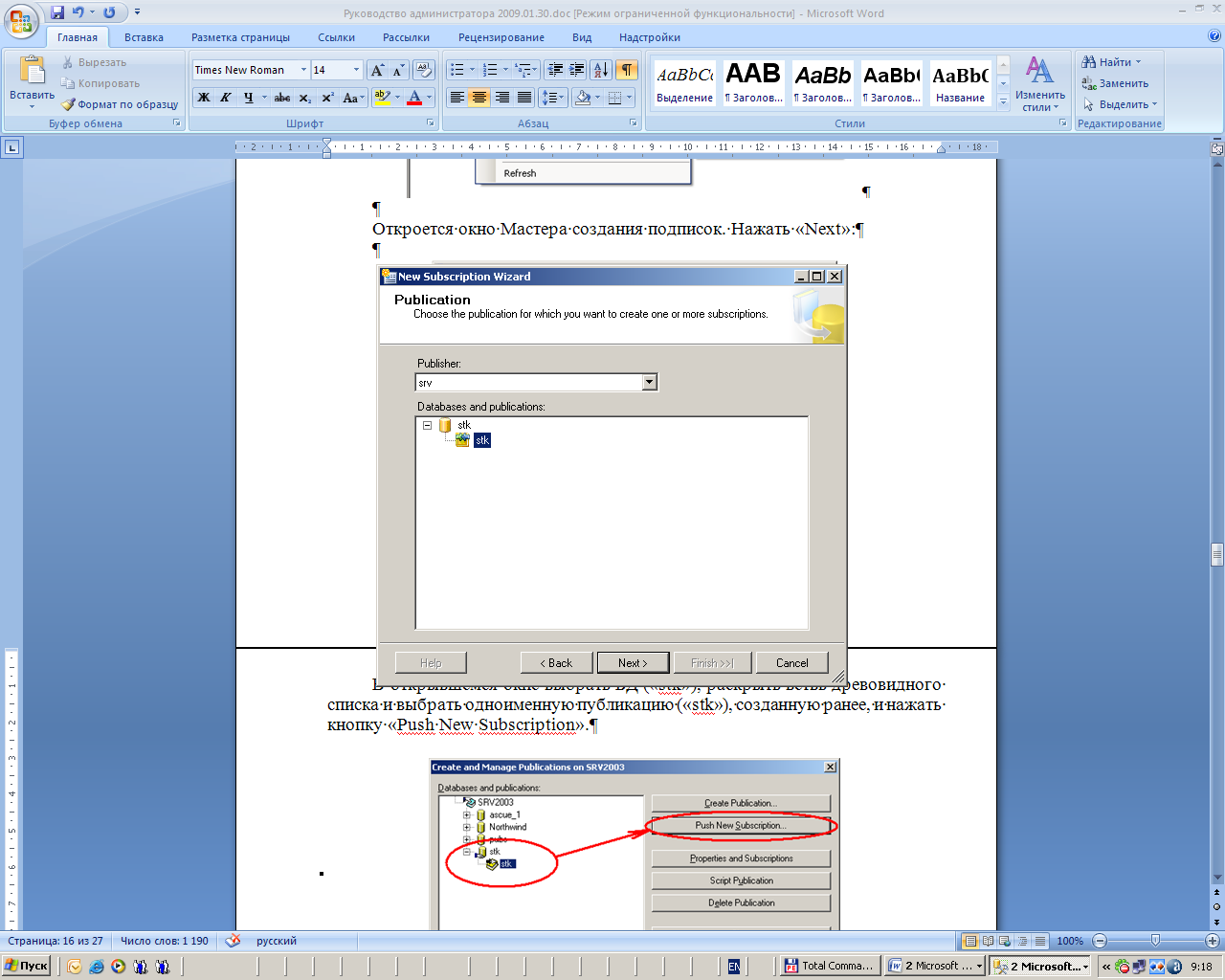The width and height of the screenshot is (1225, 980).
Task: Apply the Выделение style
Action: 684,82
